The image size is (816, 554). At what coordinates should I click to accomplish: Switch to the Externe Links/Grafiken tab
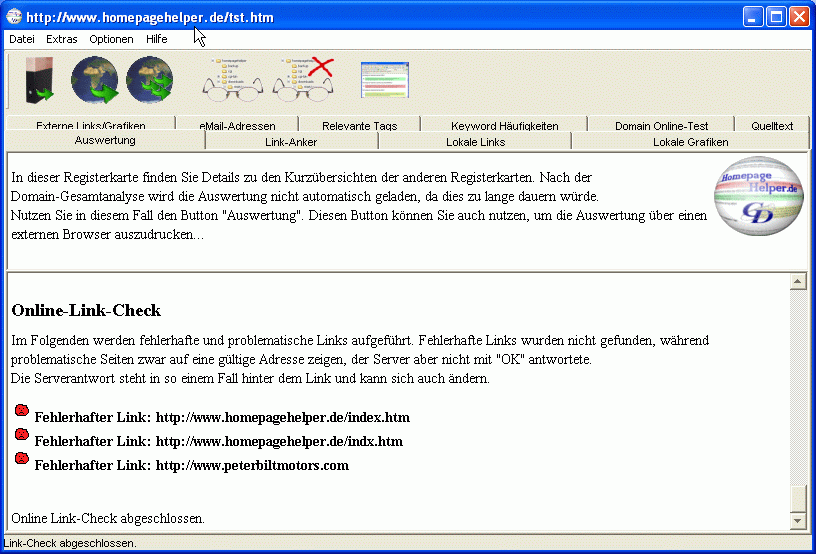(x=90, y=126)
